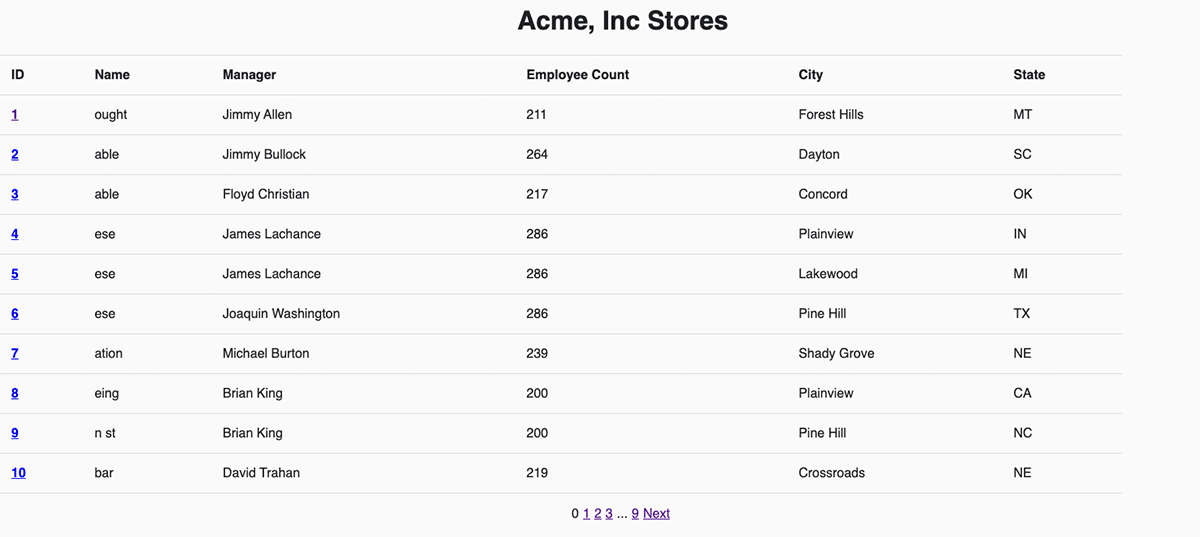
Task: Click the City column header
Action: pyautogui.click(x=811, y=75)
